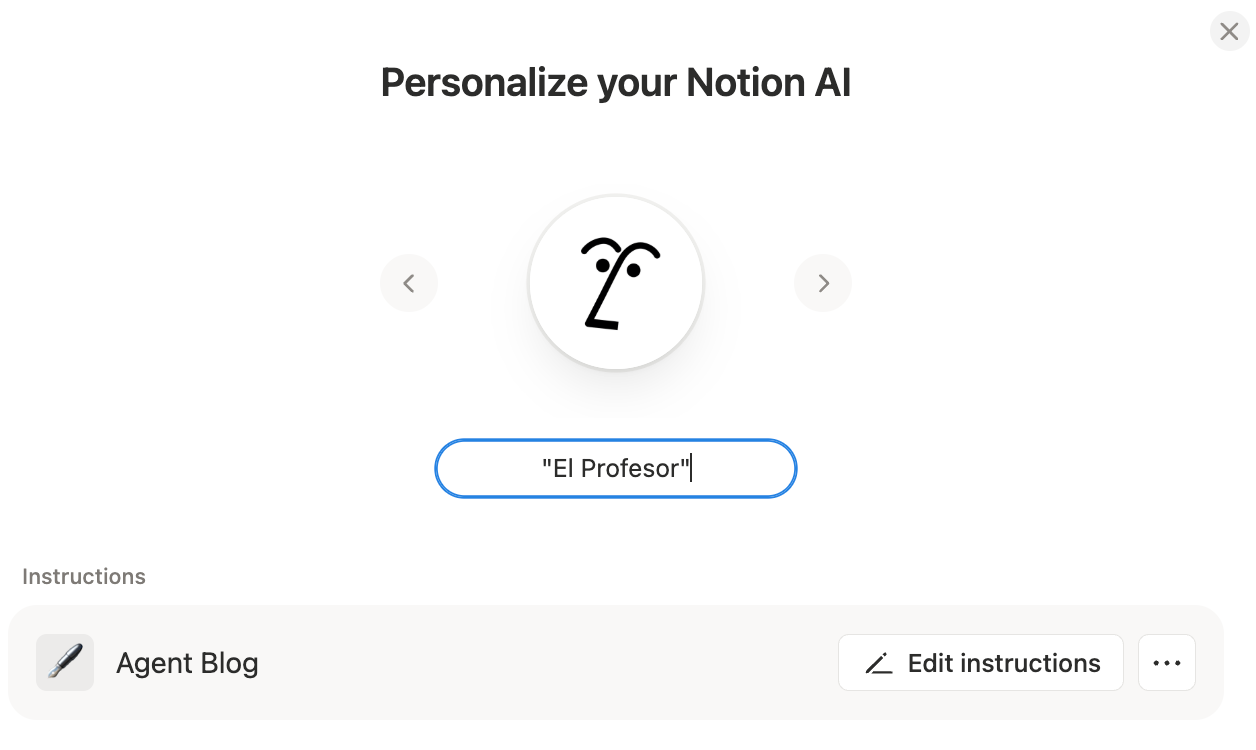
Task: Open the ellipsis options menu for Agent Blog
Action: (x=1166, y=662)
